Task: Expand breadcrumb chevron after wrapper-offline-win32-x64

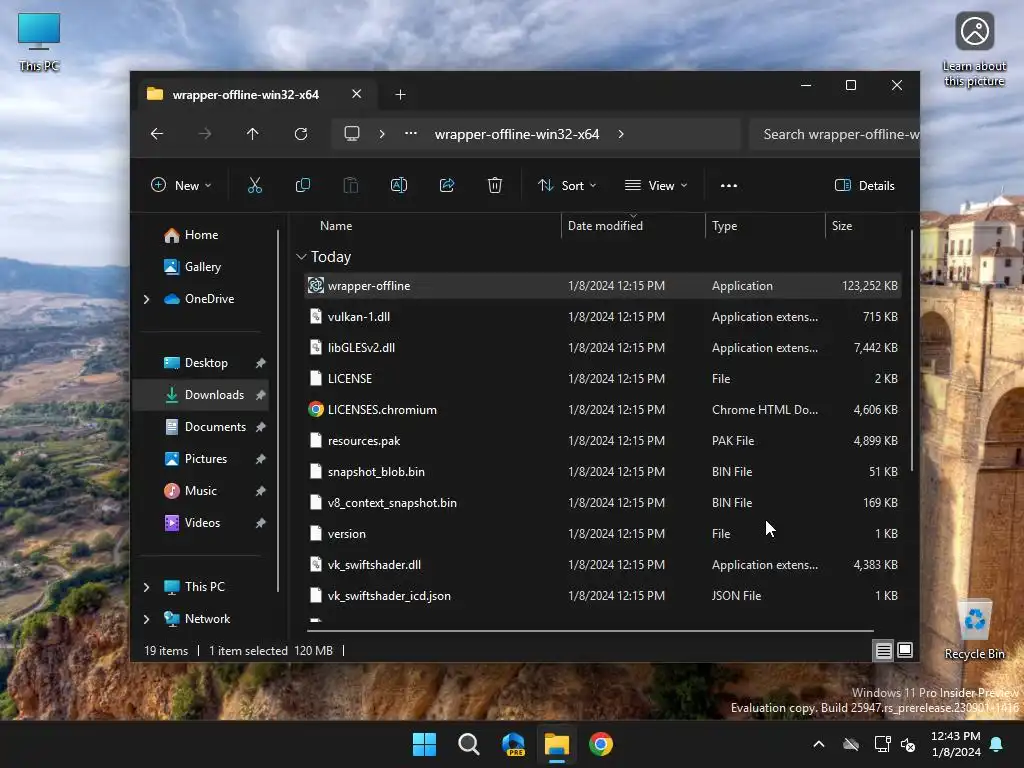Action: coord(621,134)
